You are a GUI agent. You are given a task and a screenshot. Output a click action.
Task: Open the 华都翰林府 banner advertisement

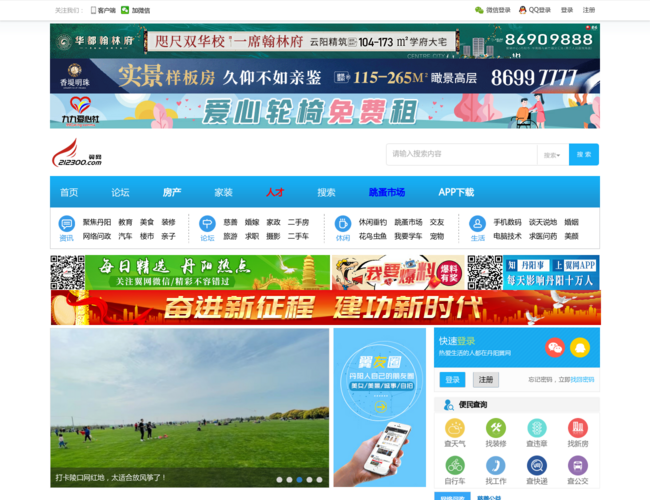pyautogui.click(x=325, y=41)
